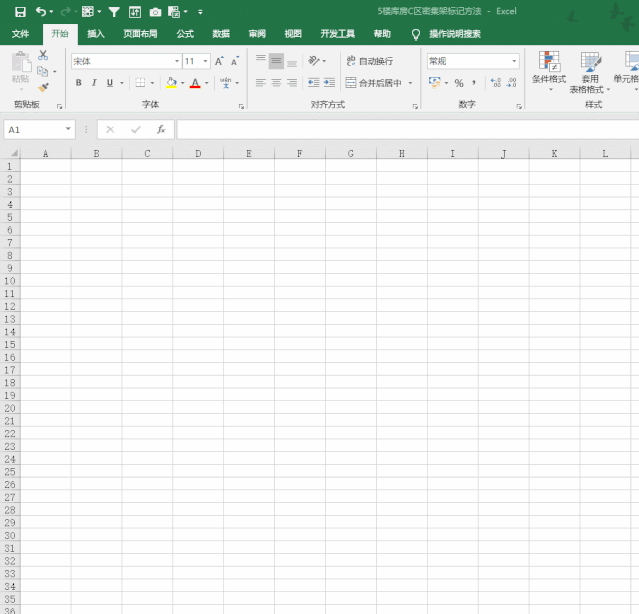Apply comma style number format
The height and width of the screenshot is (614, 639).
click(x=474, y=83)
